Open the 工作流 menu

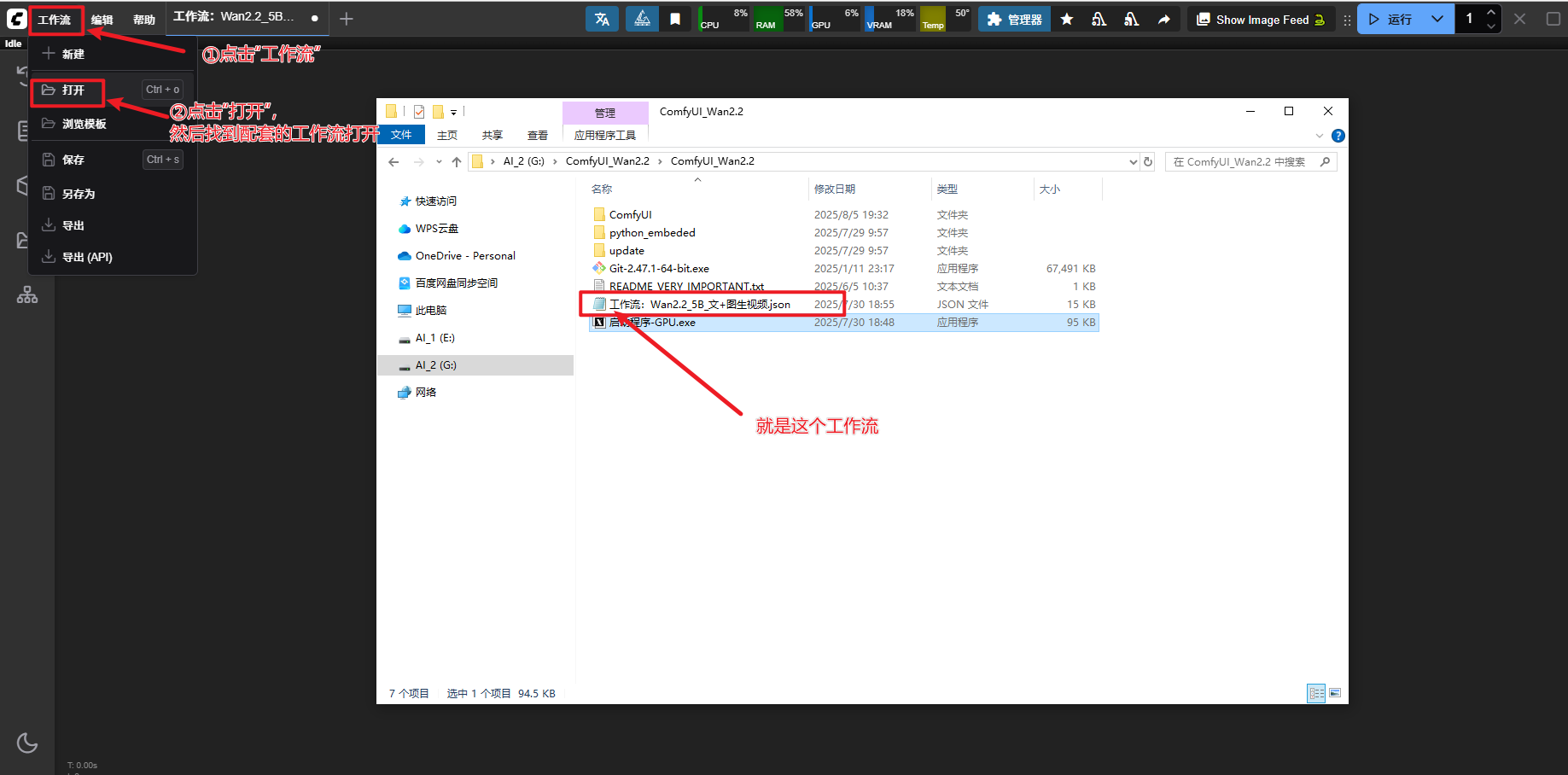pyautogui.click(x=55, y=19)
